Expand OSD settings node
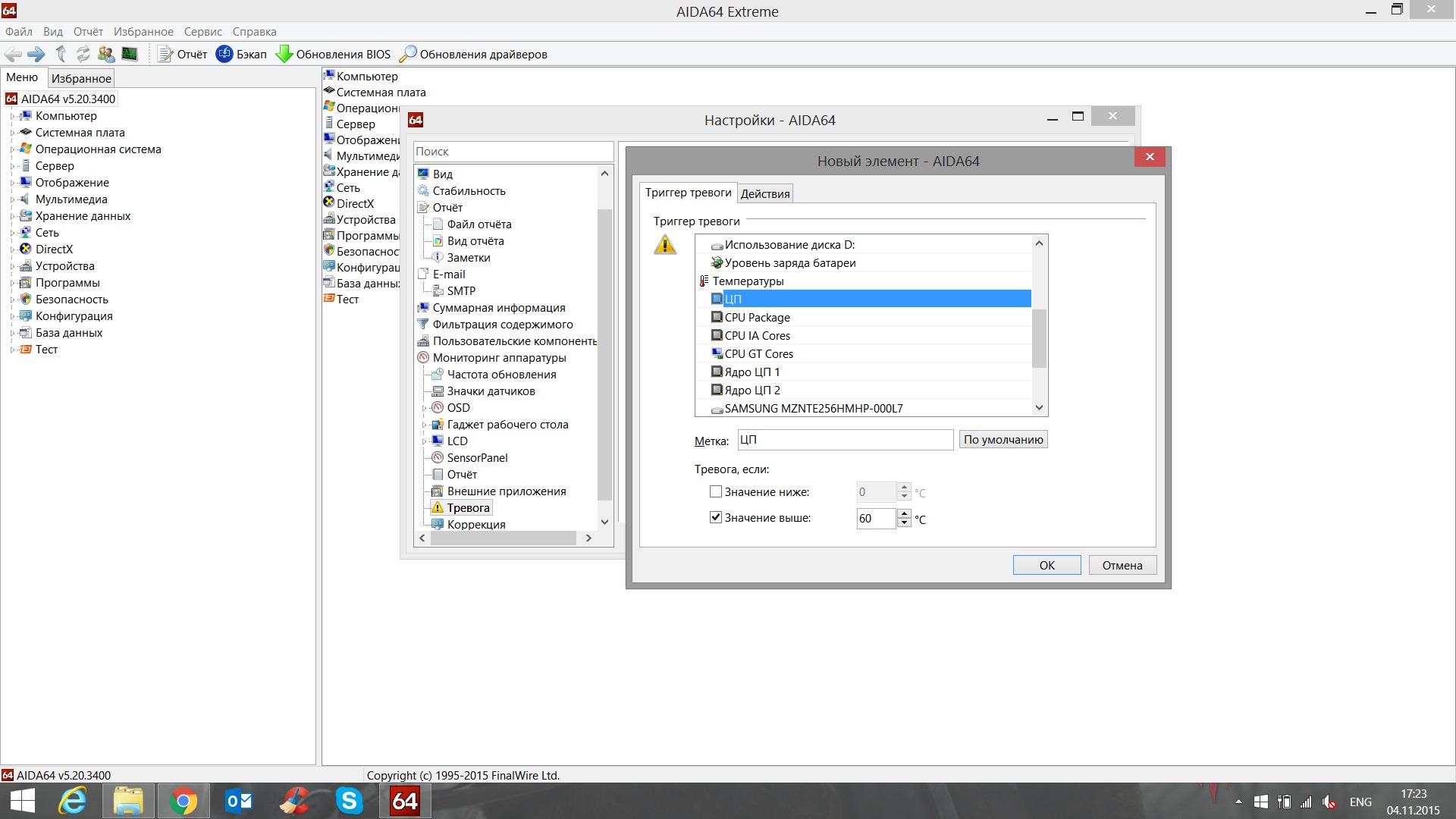 [x=424, y=408]
